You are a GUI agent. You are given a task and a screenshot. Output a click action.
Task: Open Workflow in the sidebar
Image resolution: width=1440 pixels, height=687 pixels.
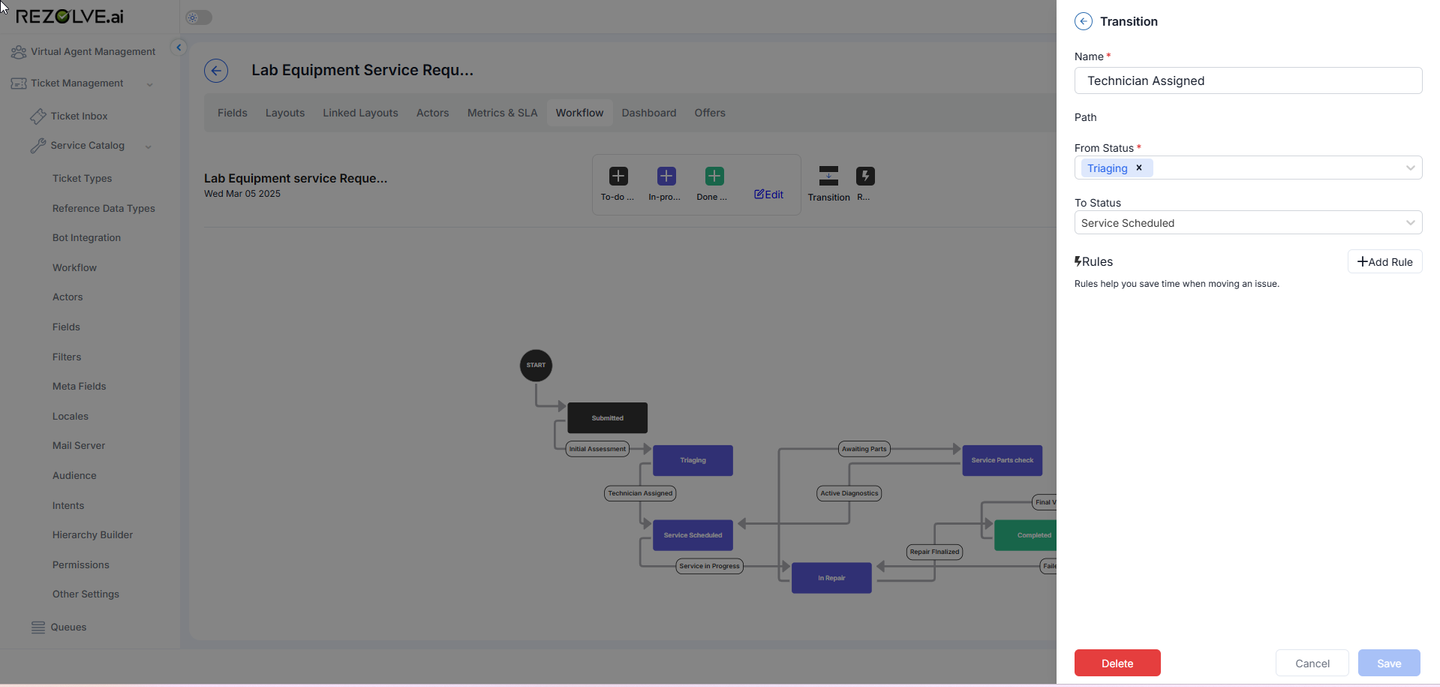75,268
